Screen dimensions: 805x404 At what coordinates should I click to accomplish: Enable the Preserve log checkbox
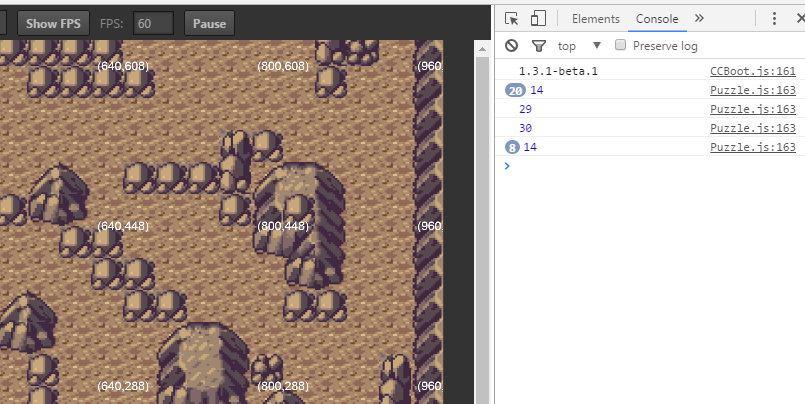[x=621, y=45]
